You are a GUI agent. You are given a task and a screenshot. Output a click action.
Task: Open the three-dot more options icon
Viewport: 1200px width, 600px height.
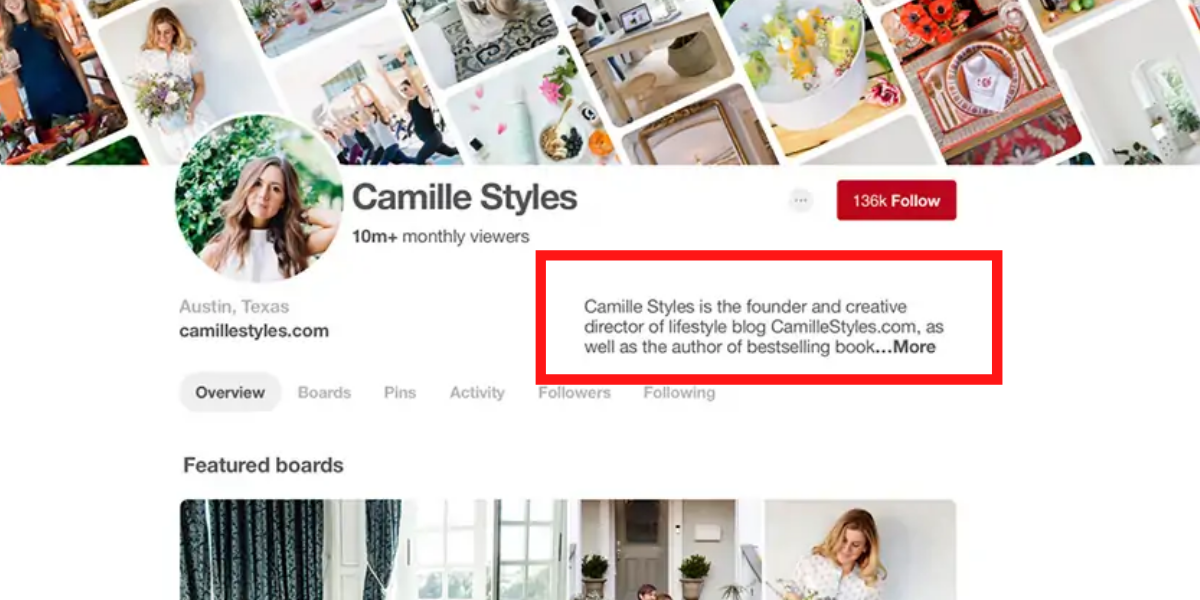[x=800, y=200]
